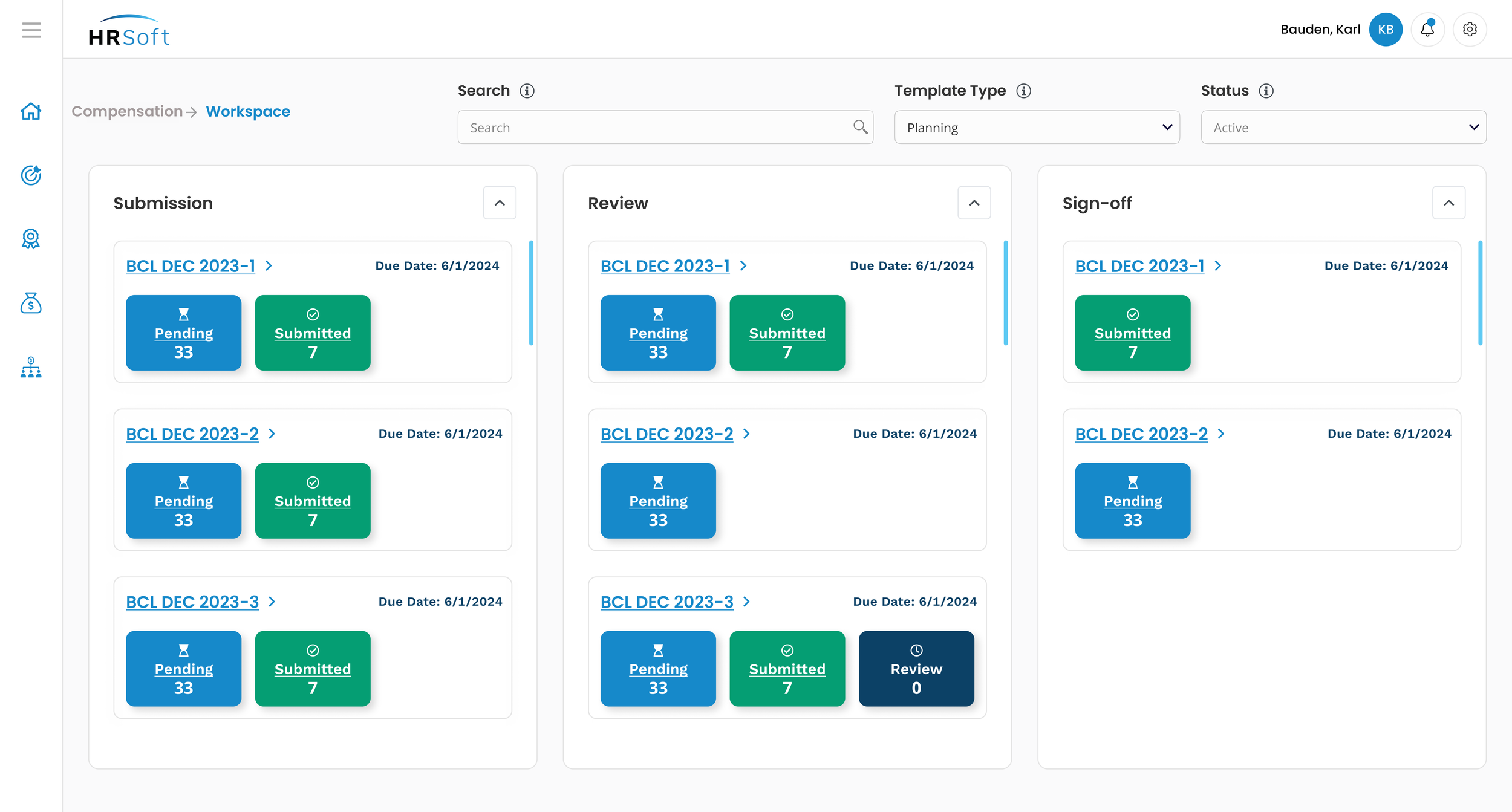1512x812 pixels.
Task: Click the Home sidebar icon
Action: (31, 111)
